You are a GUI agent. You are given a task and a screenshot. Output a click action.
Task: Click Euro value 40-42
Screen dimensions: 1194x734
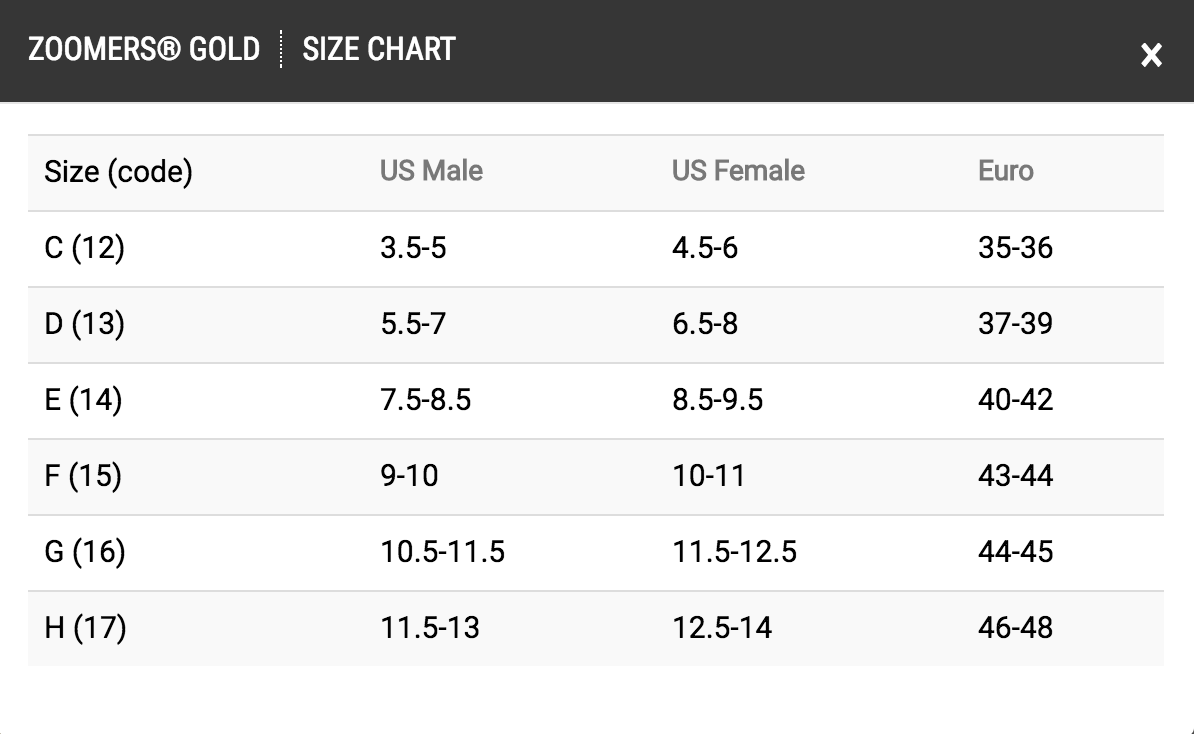coord(1015,400)
